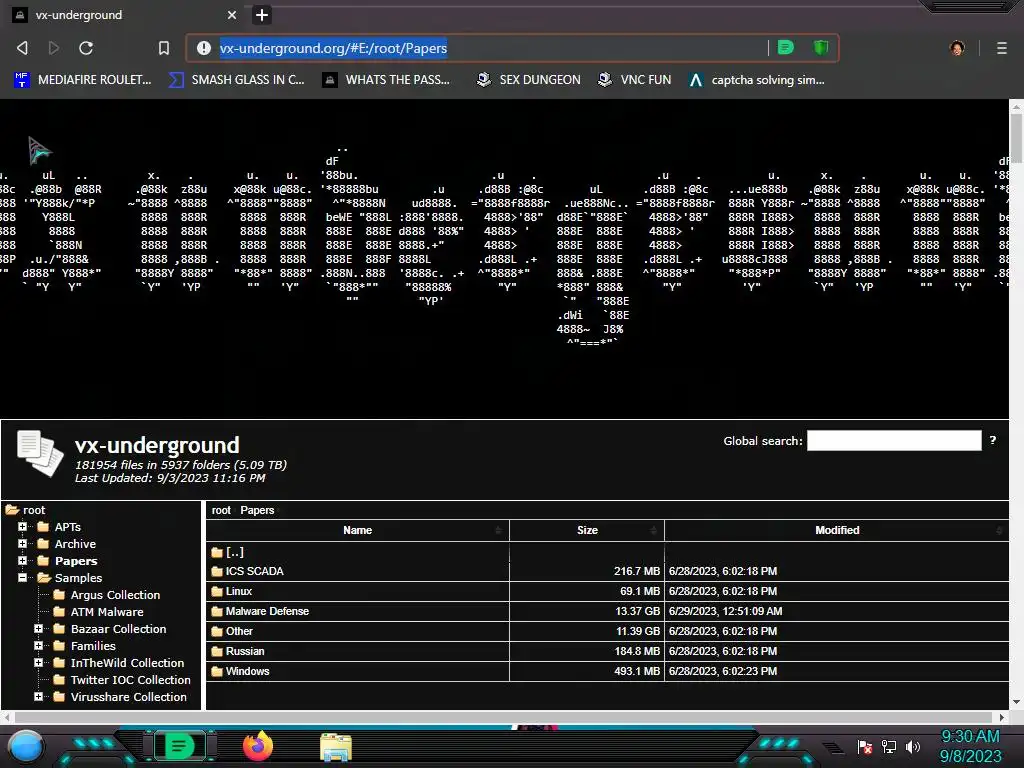Reload the vx-underground page
This screenshot has height=768, width=1024.
pyautogui.click(x=86, y=48)
